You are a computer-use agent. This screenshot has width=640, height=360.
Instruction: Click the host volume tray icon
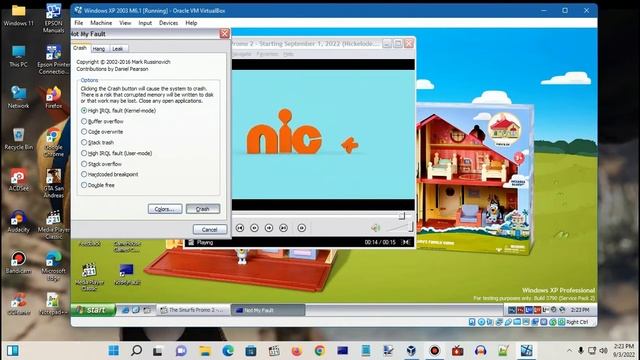(x=604, y=351)
